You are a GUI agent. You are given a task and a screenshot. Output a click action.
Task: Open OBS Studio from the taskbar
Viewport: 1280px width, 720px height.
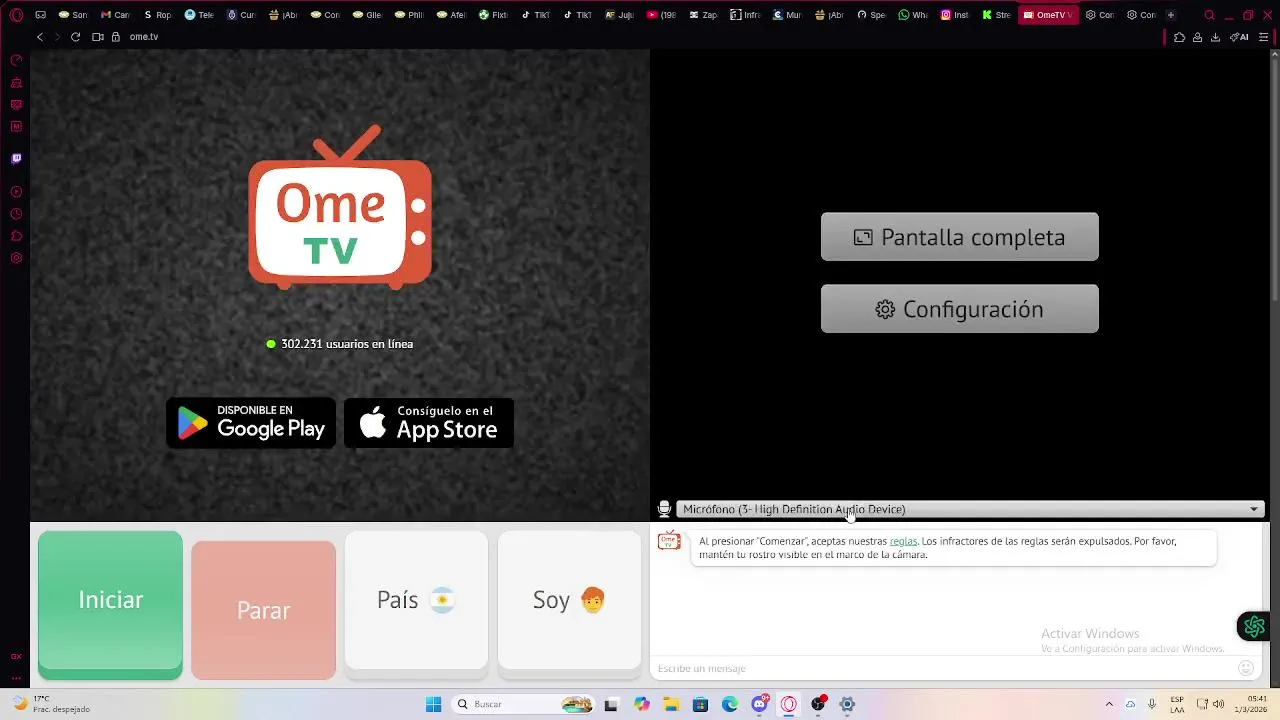pos(819,705)
